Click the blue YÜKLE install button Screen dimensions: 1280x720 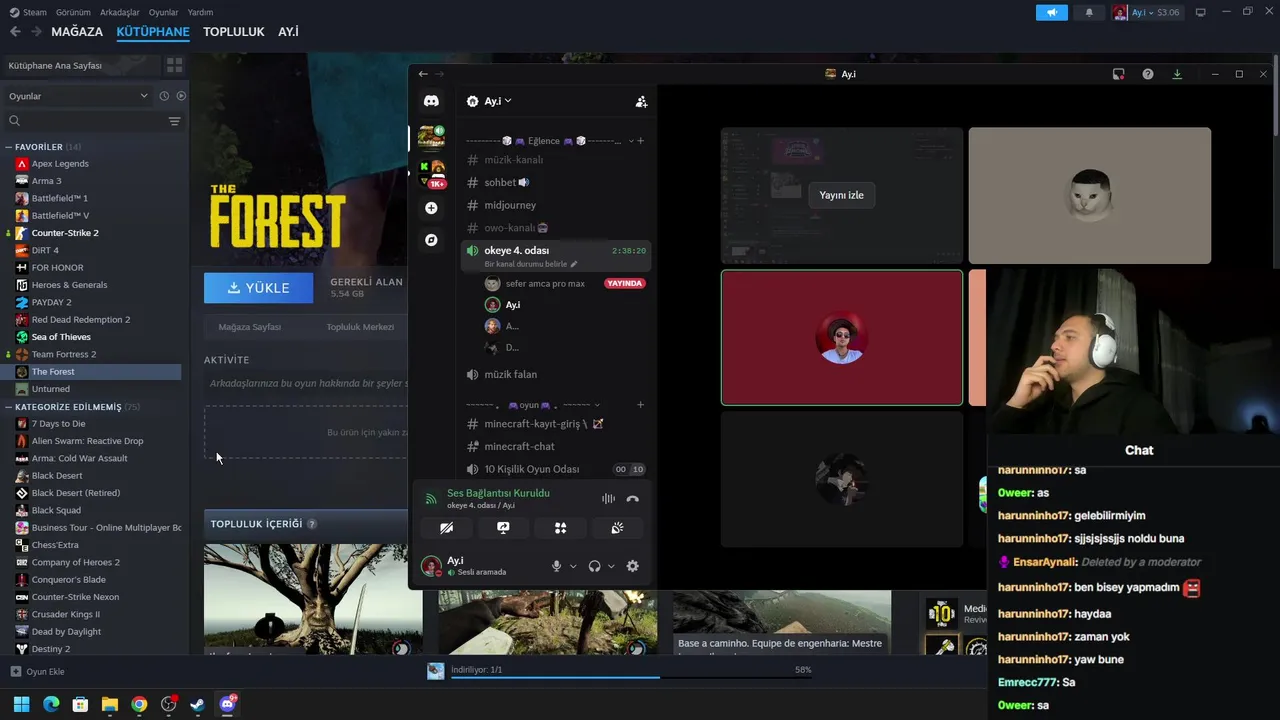[258, 288]
